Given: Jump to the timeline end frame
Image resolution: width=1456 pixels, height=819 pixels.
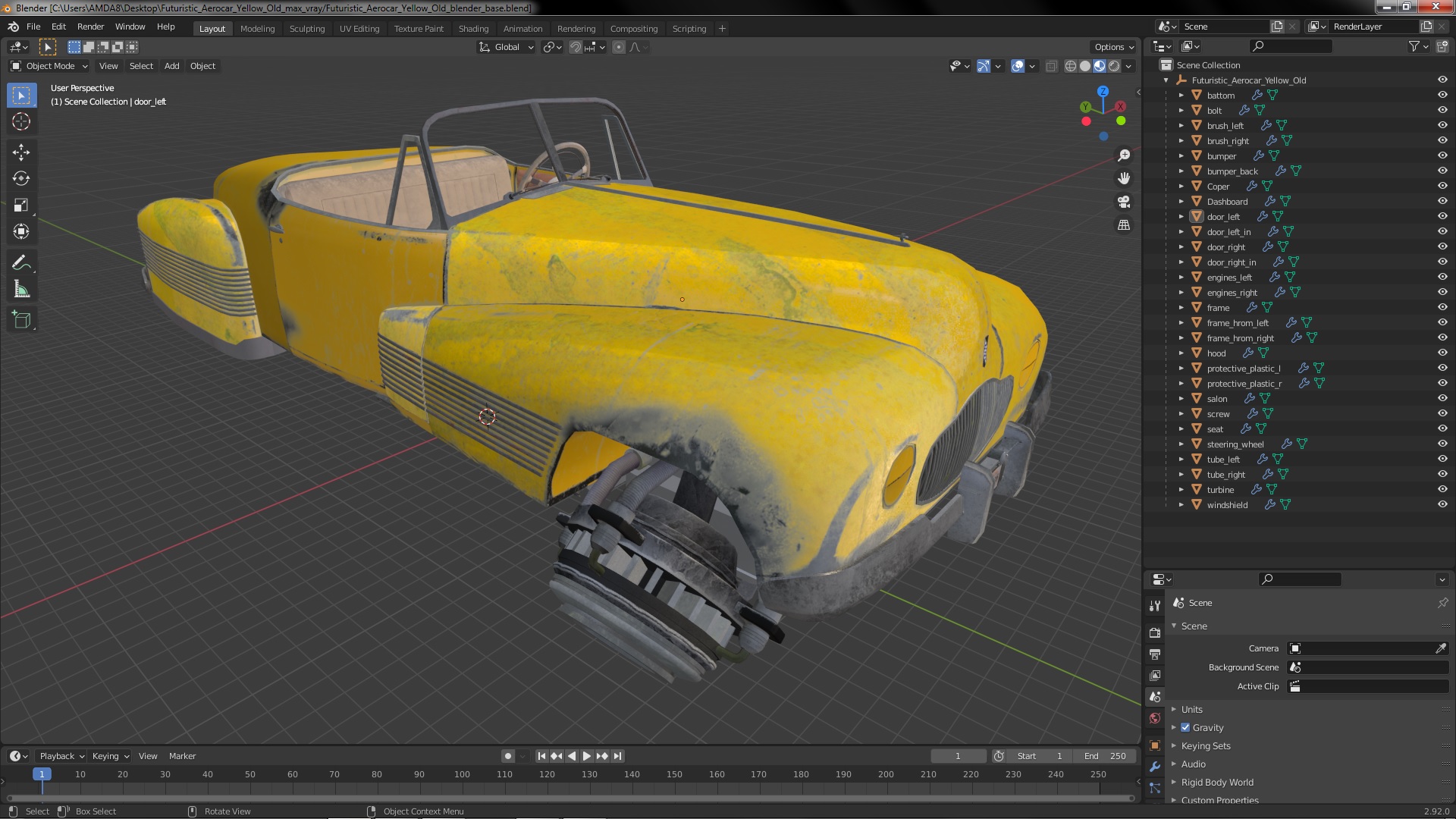Looking at the screenshot, I should coord(618,756).
